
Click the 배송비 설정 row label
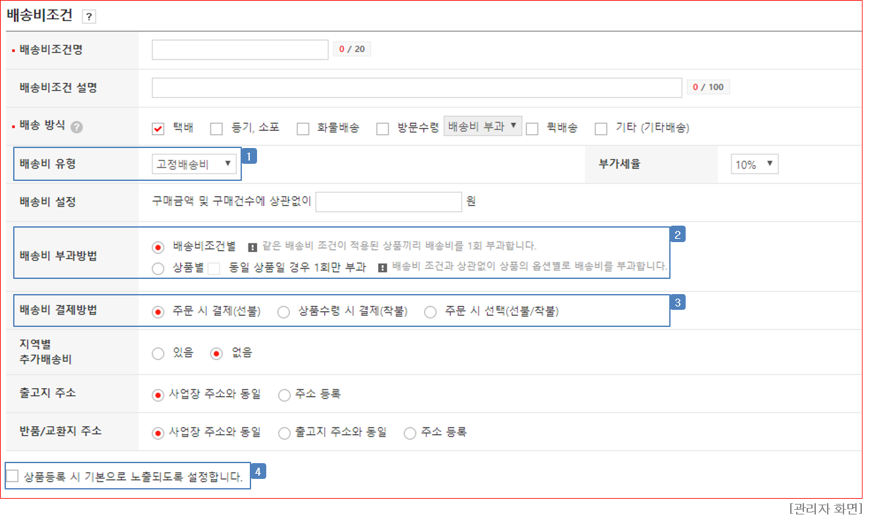47,201
